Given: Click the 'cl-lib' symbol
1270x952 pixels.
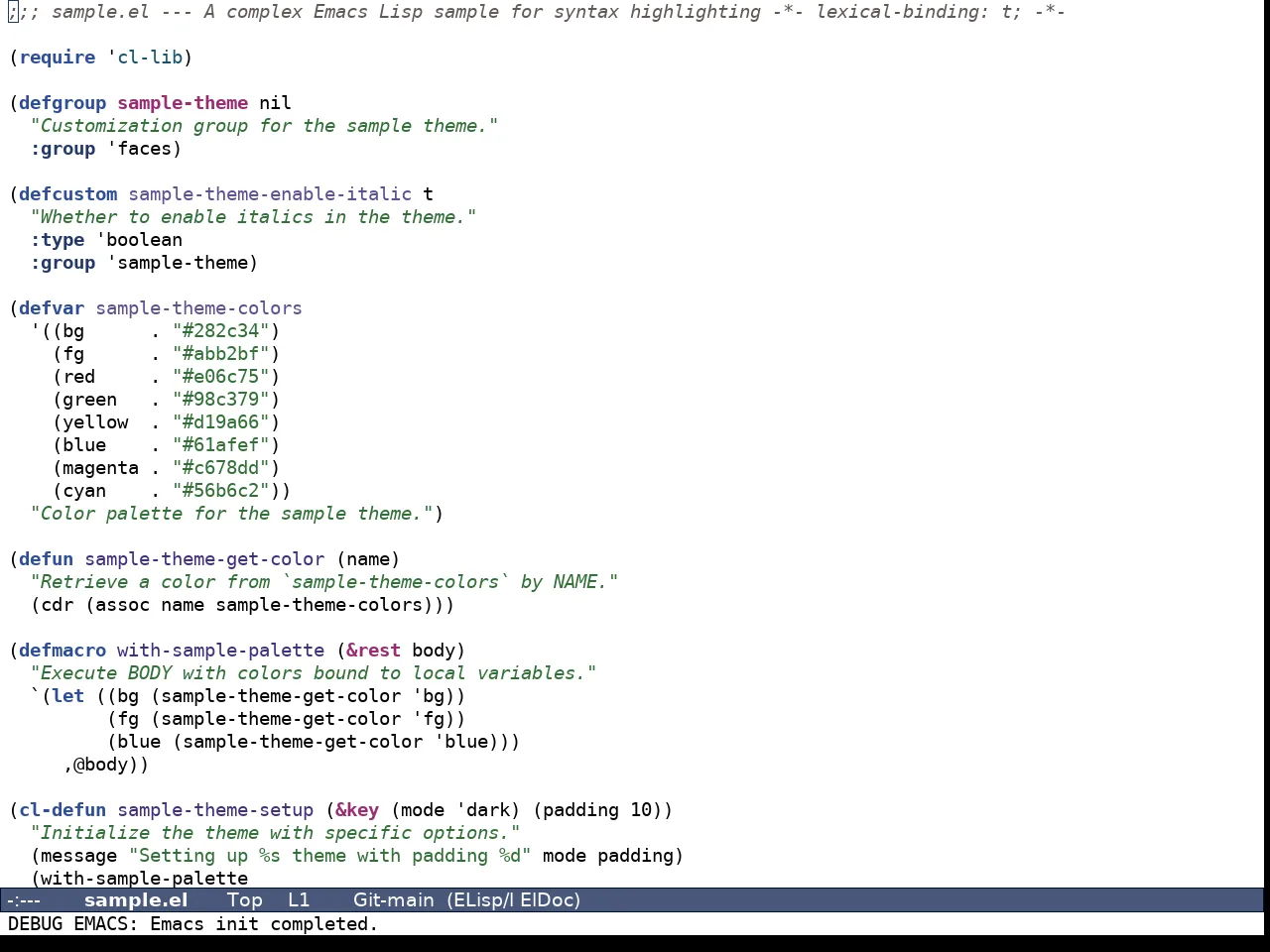Looking at the screenshot, I should click(x=150, y=58).
